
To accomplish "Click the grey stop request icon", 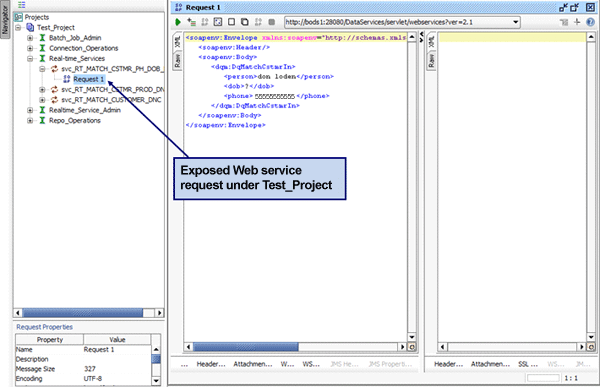I will [272, 22].
